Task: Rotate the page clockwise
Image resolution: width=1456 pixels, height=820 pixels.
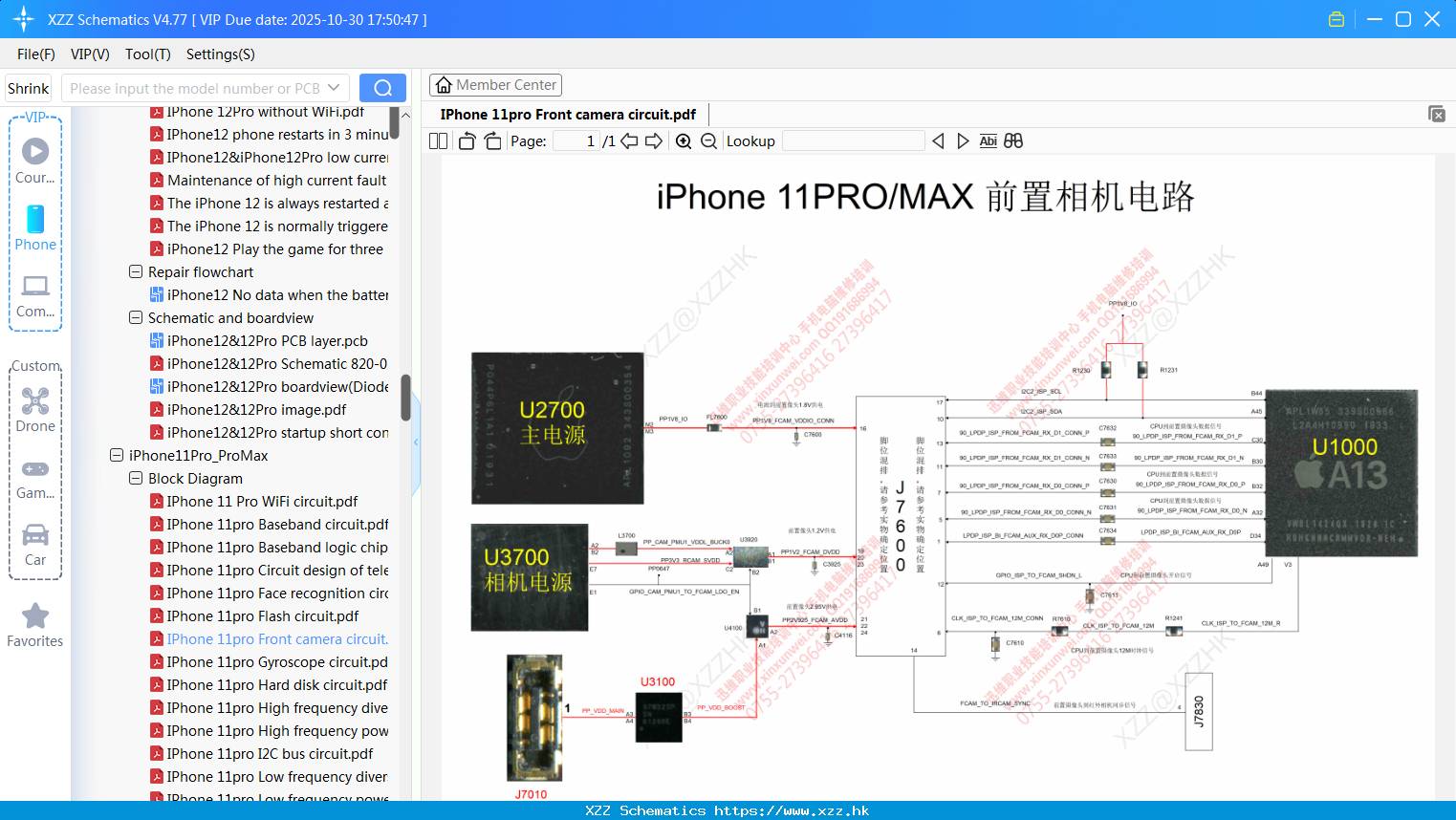Action: [x=492, y=141]
